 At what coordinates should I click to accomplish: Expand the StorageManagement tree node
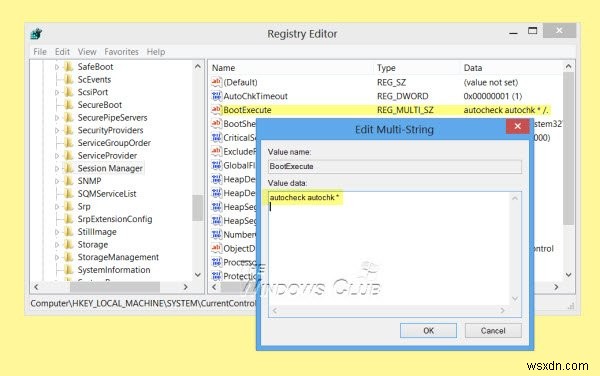57,257
